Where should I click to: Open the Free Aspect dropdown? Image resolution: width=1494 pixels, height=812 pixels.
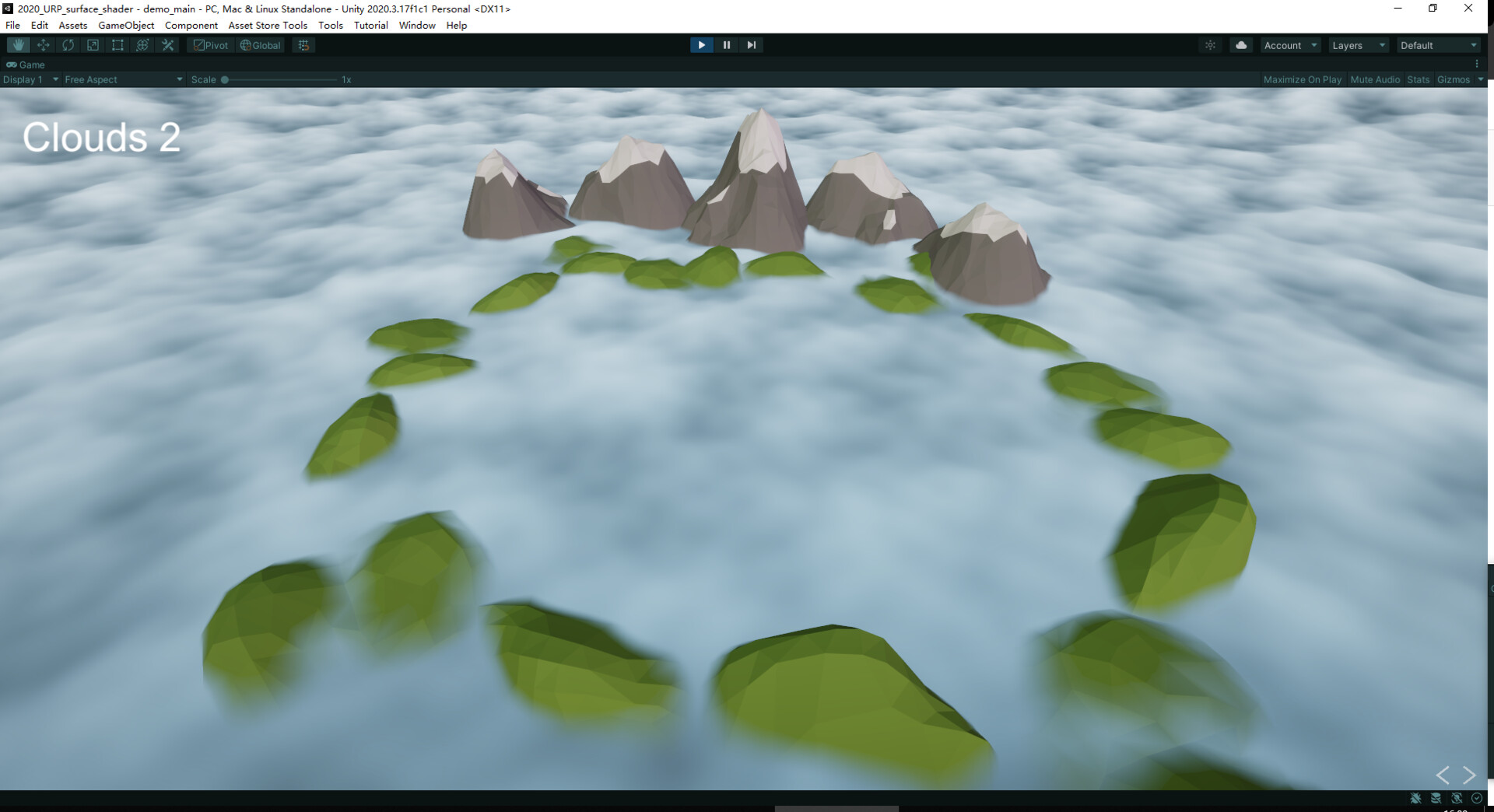[121, 79]
